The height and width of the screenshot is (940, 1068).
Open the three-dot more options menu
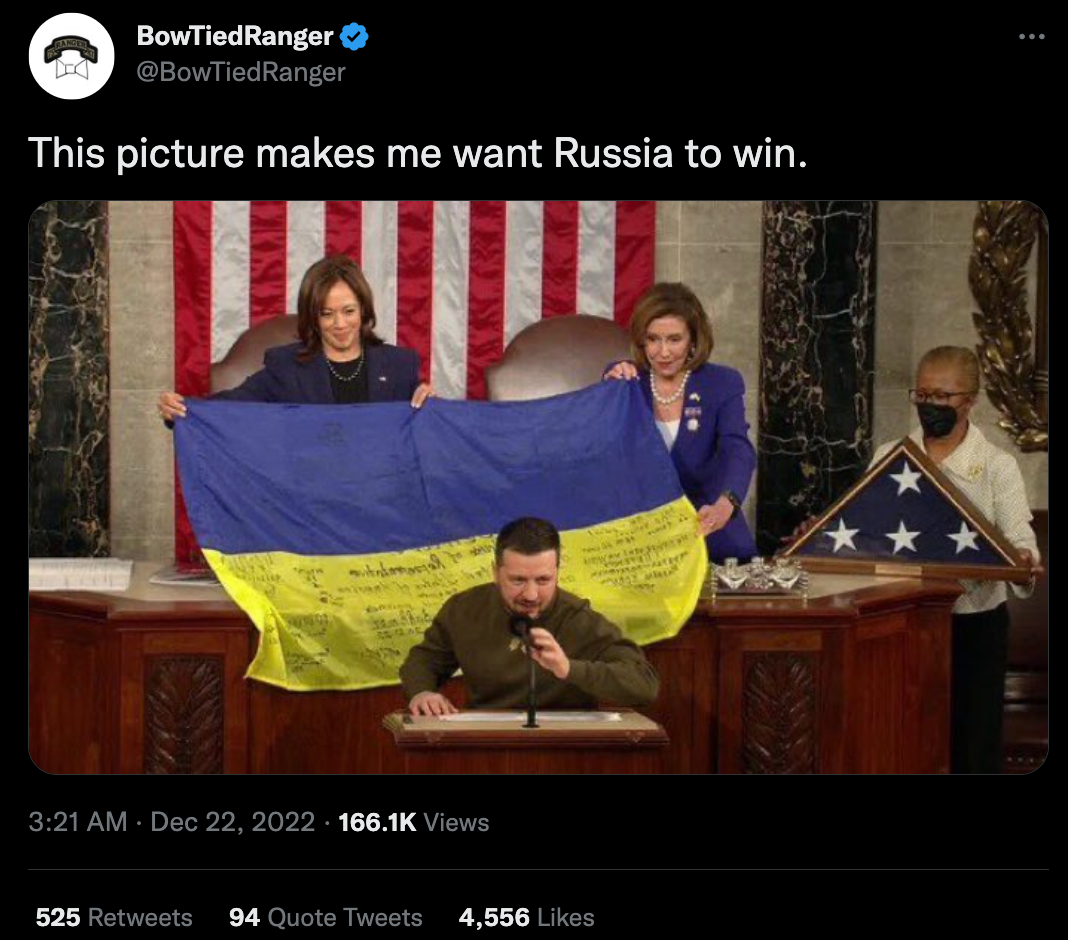(1031, 37)
